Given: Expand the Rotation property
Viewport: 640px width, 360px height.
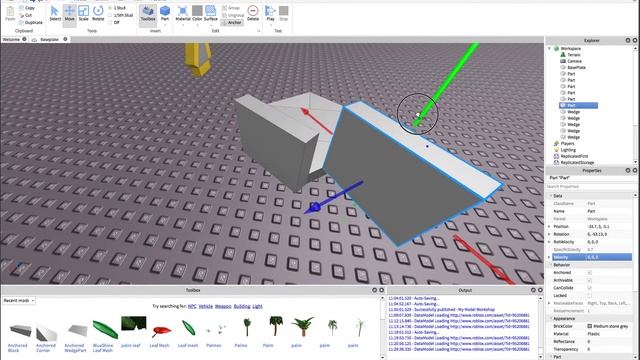Looking at the screenshot, I should point(549,234).
